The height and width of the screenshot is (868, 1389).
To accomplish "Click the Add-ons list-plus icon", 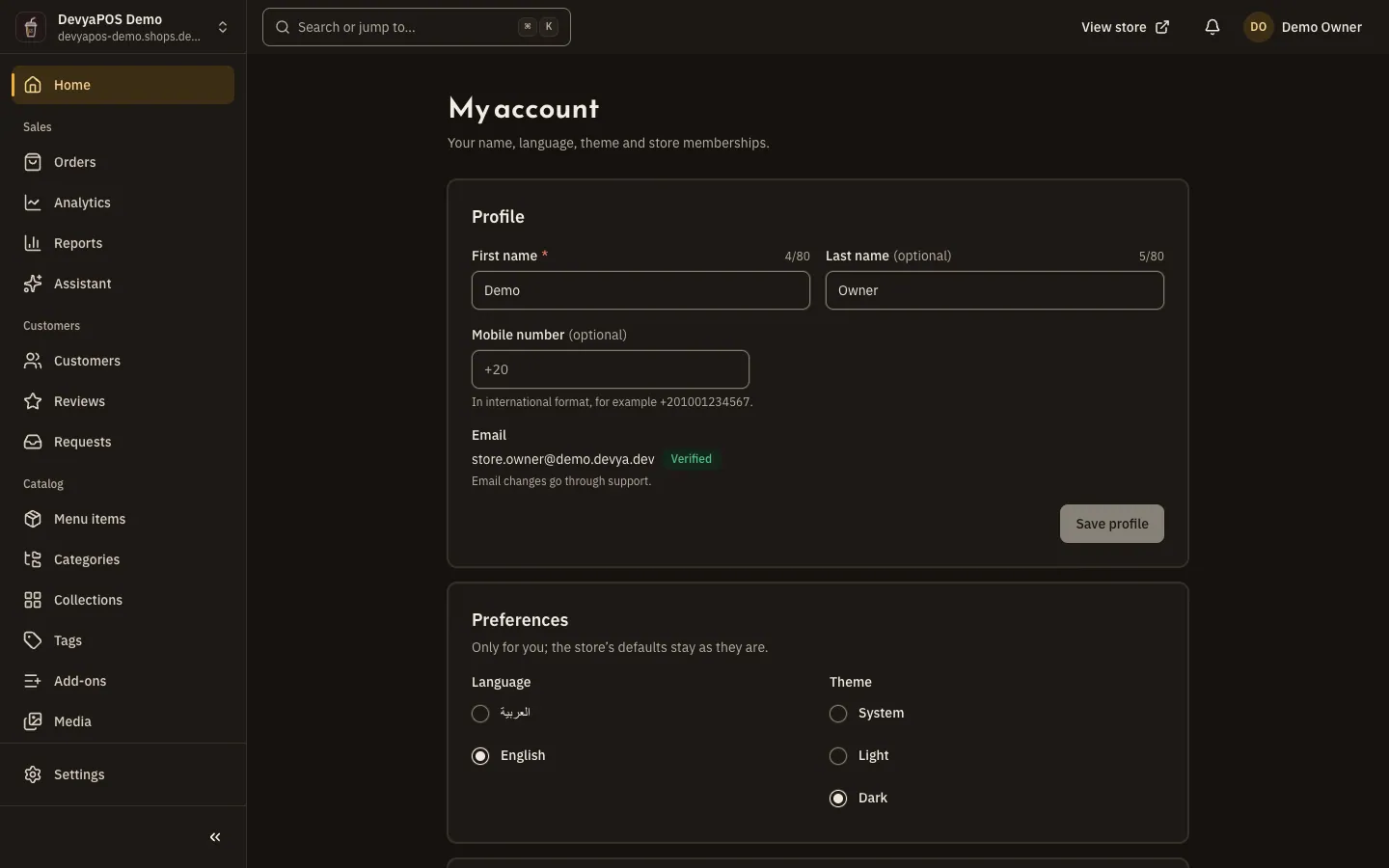I will point(33,681).
